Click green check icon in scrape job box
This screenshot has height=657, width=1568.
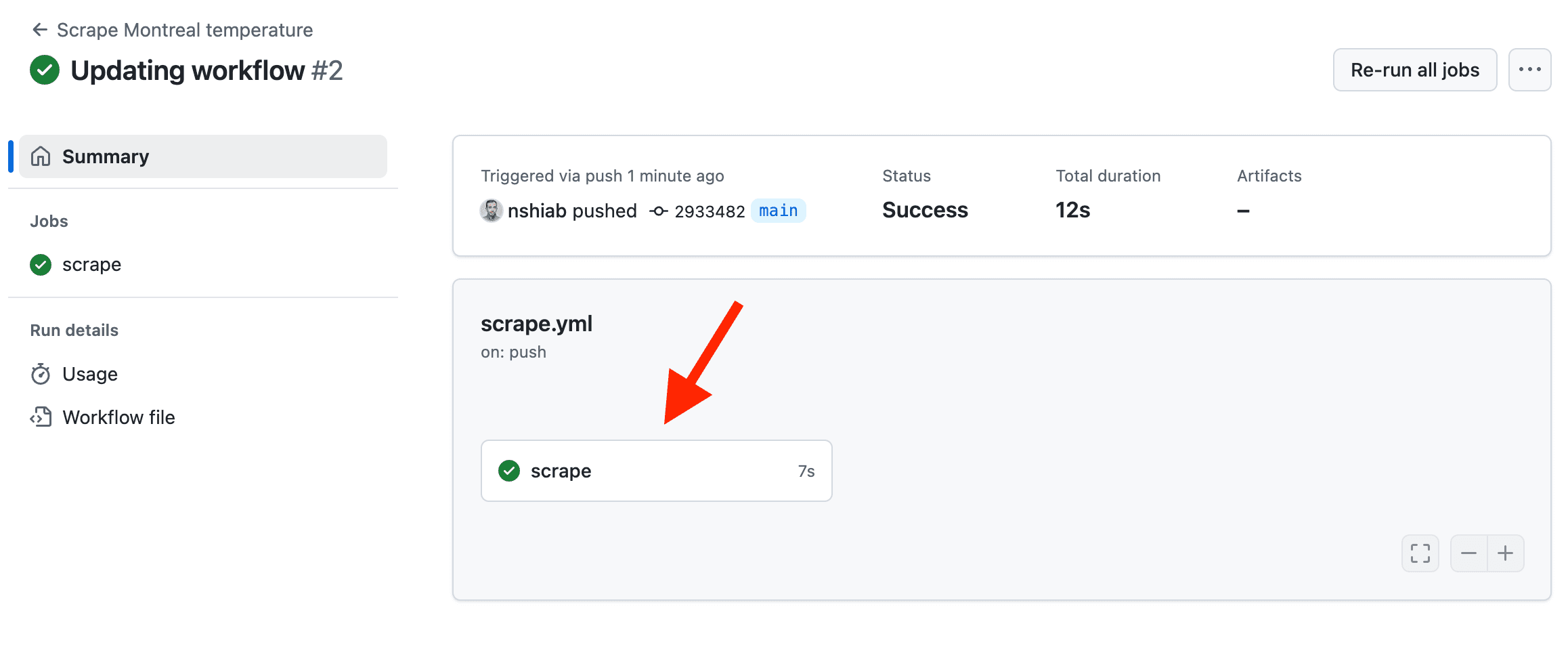pos(509,471)
